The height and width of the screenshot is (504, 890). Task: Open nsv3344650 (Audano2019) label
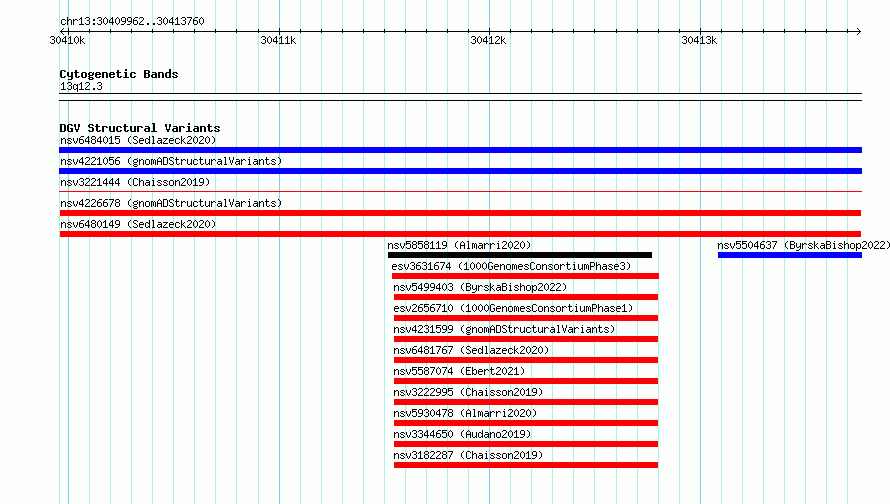click(462, 434)
